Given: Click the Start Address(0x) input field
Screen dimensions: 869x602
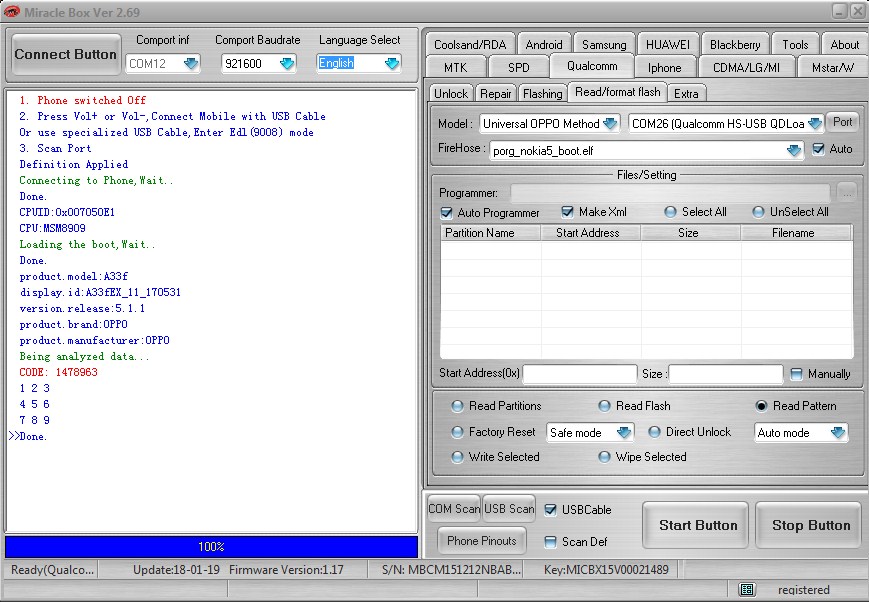Looking at the screenshot, I should point(580,374).
